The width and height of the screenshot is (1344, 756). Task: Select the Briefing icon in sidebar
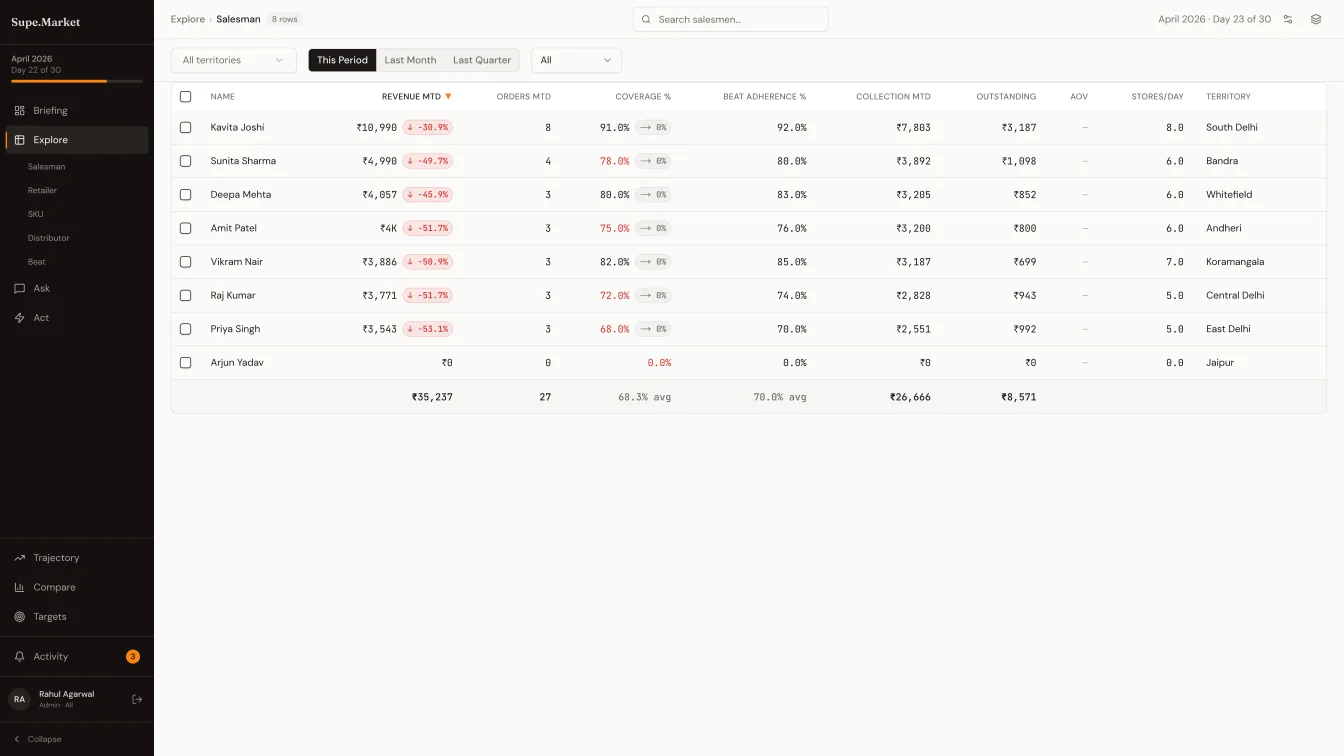point(19,110)
